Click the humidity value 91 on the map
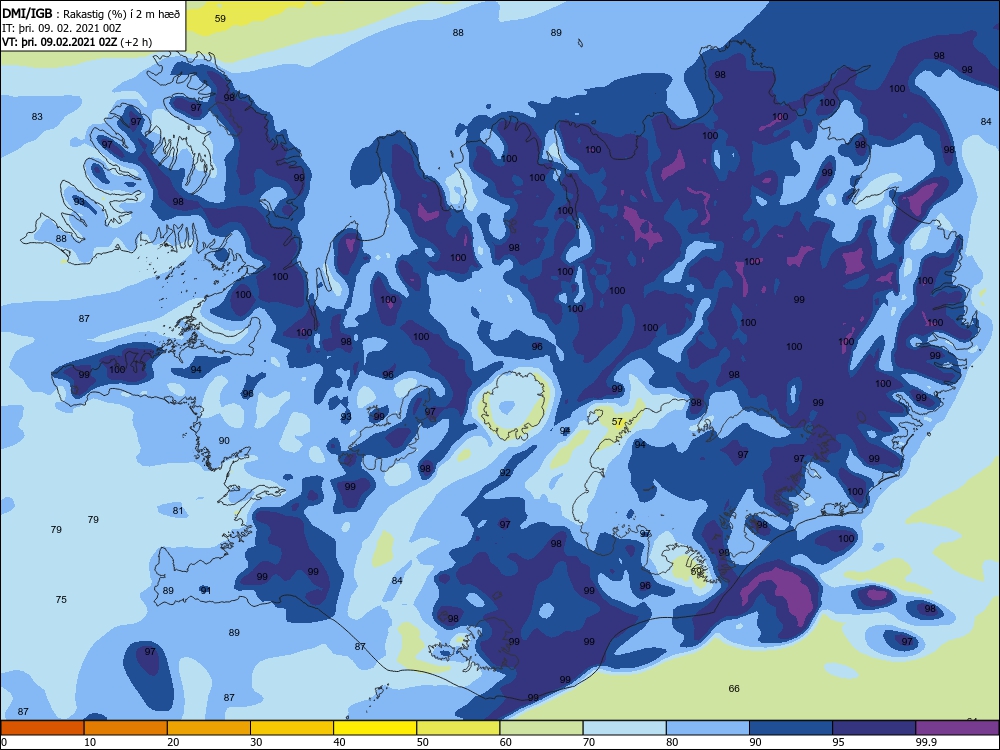1000x750 pixels. (x=205, y=591)
